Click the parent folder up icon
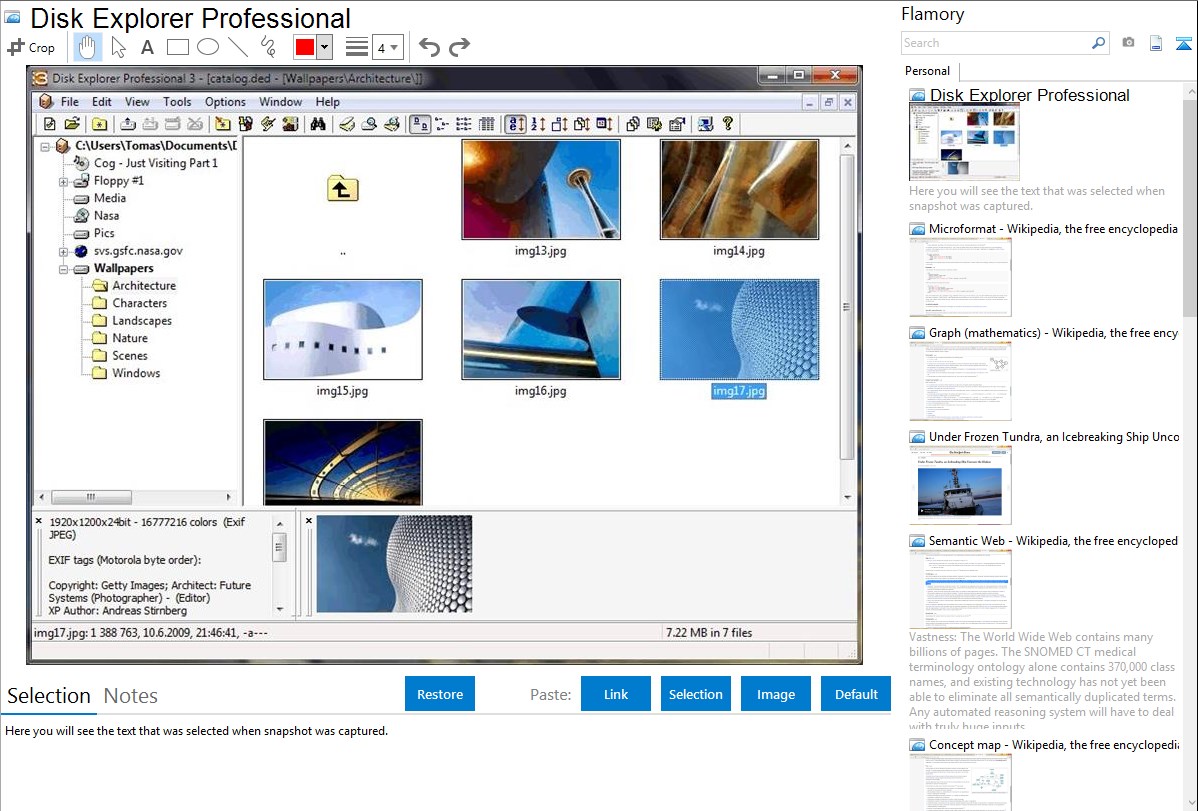 coord(342,189)
